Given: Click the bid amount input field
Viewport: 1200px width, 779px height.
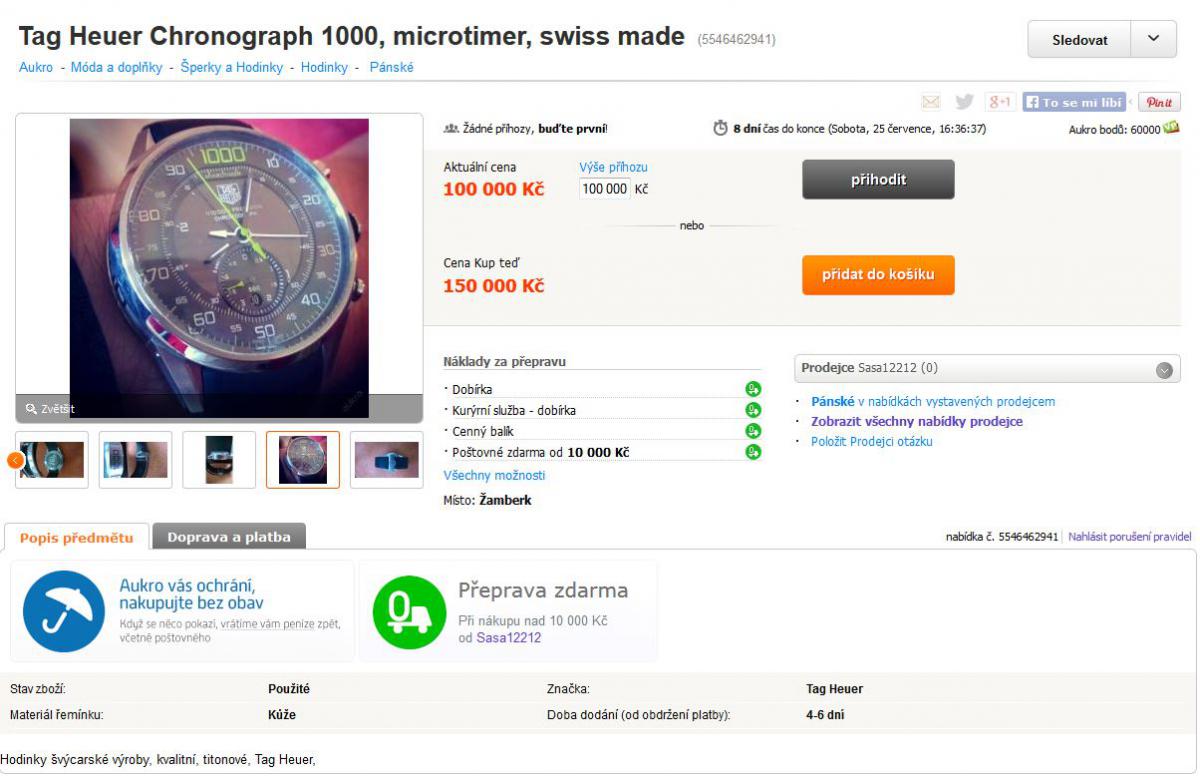Looking at the screenshot, I should [x=605, y=188].
